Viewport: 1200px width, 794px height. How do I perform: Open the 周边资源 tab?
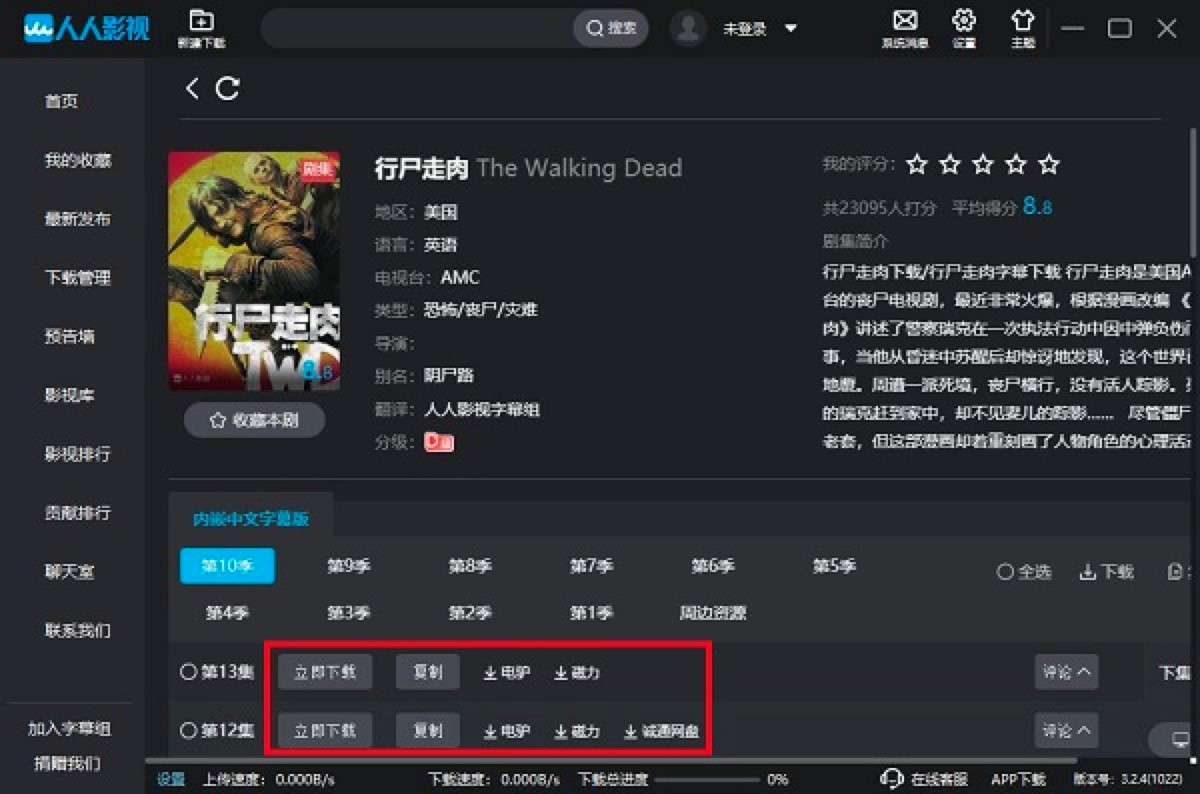(713, 612)
